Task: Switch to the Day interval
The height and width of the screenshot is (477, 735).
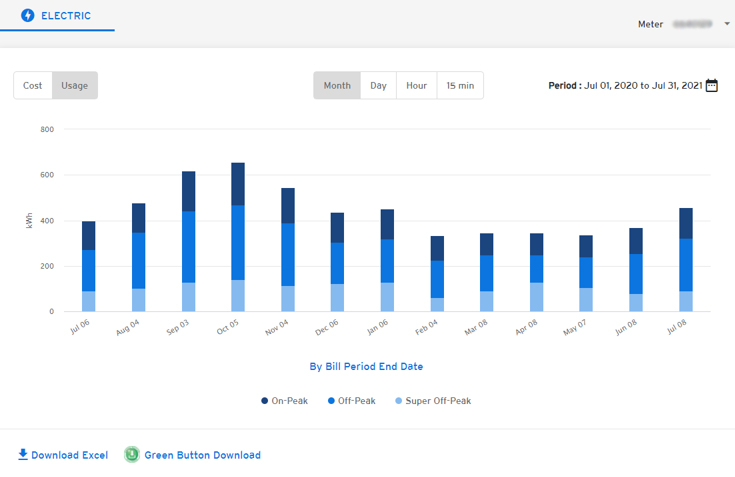Action: [378, 86]
